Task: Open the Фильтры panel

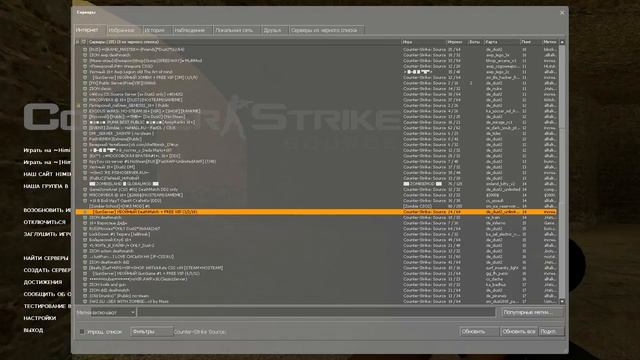Action: [151, 332]
